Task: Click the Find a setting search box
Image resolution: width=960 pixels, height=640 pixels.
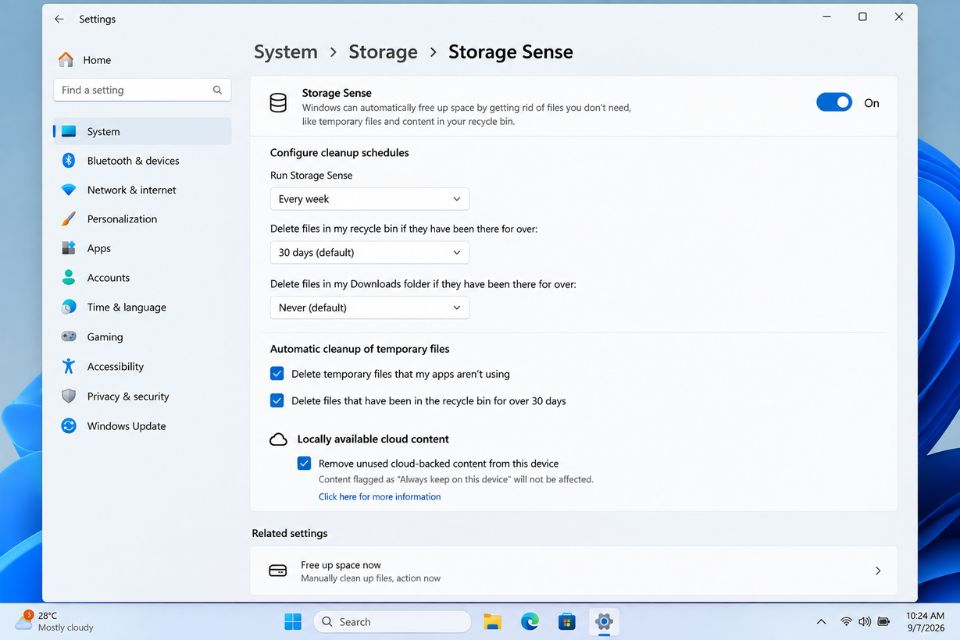Action: (x=142, y=90)
